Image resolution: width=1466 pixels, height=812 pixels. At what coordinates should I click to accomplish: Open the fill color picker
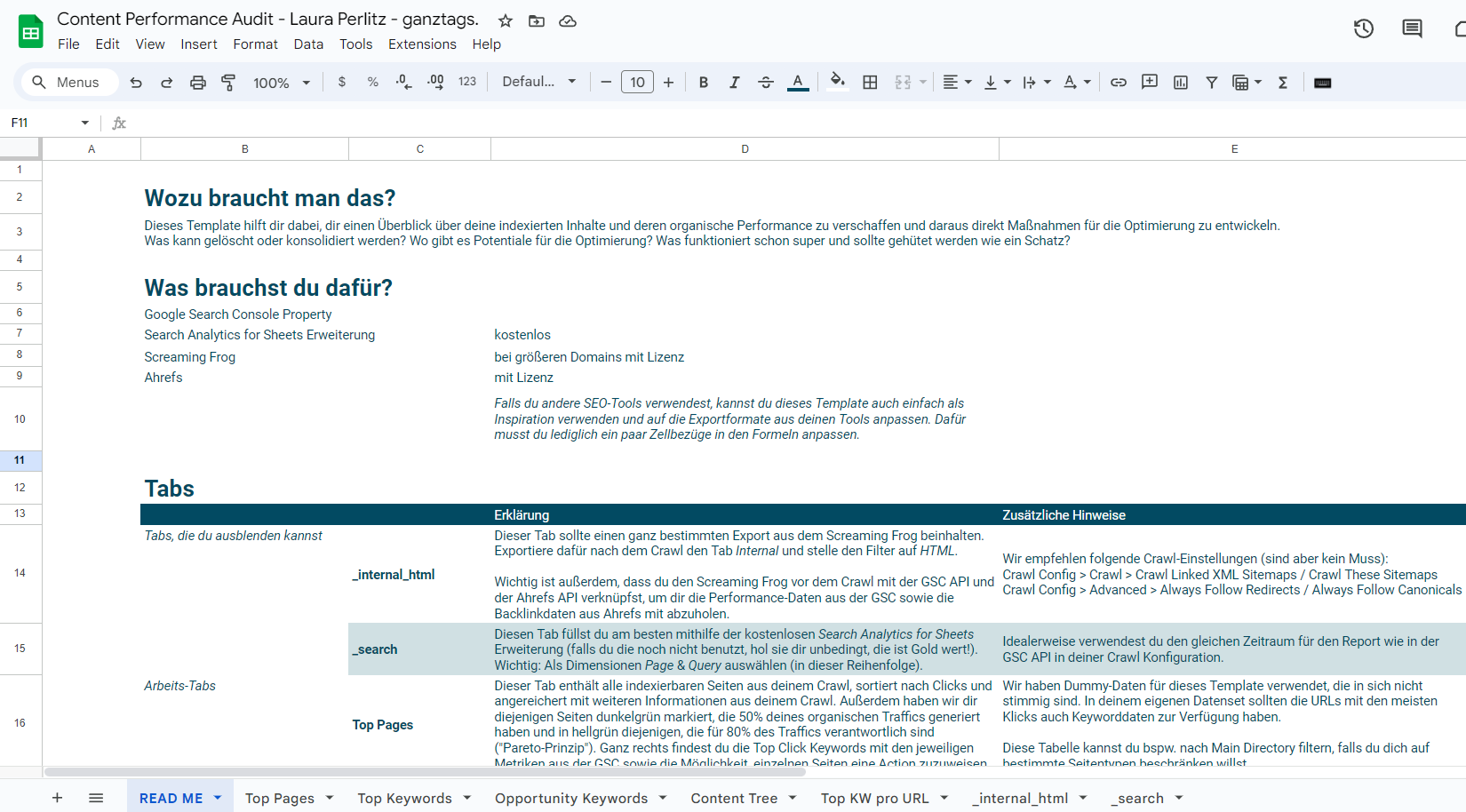[837, 82]
